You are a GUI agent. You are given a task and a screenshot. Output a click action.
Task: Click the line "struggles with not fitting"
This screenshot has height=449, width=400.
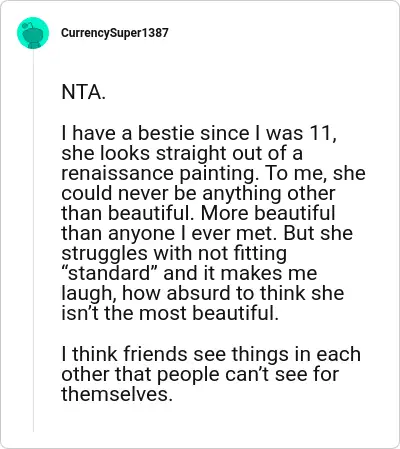pyautogui.click(x=174, y=253)
